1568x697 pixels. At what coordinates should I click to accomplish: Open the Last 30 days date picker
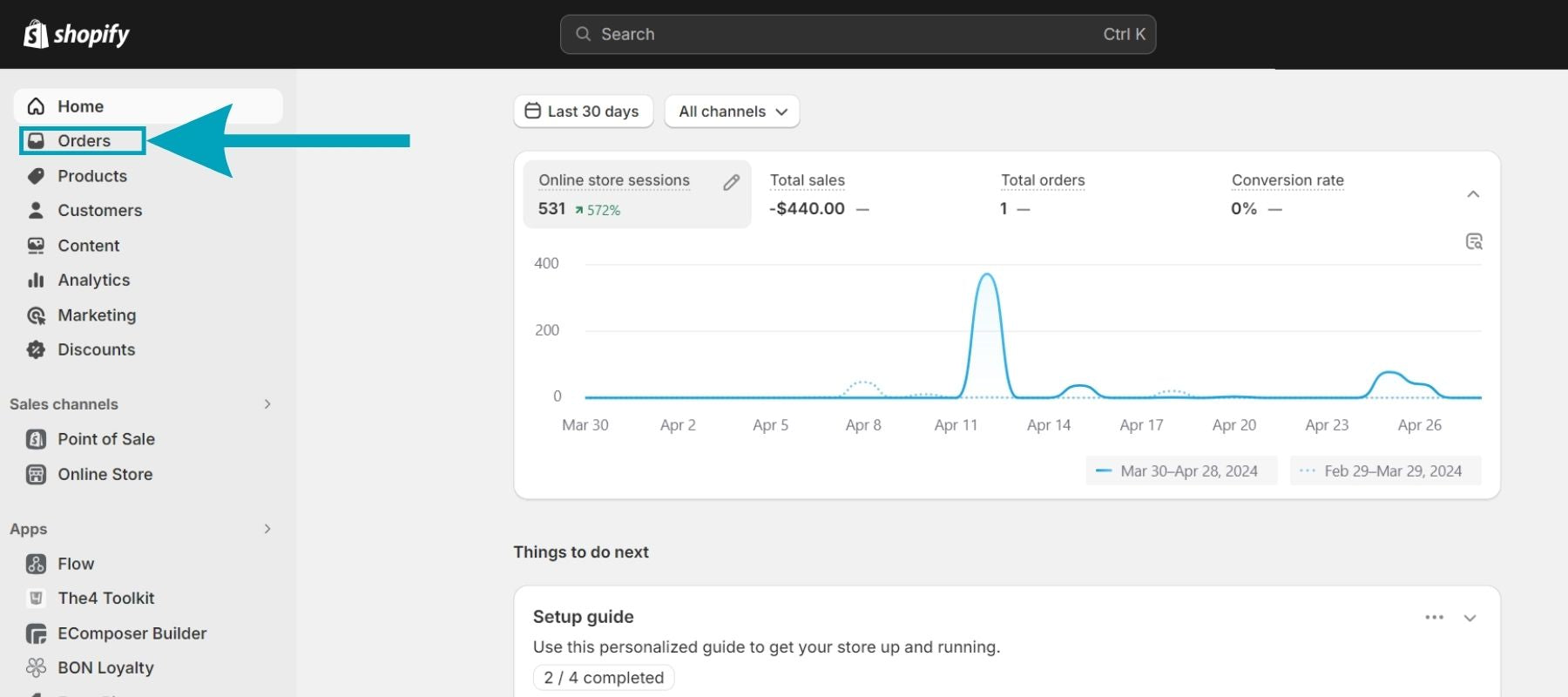[584, 112]
